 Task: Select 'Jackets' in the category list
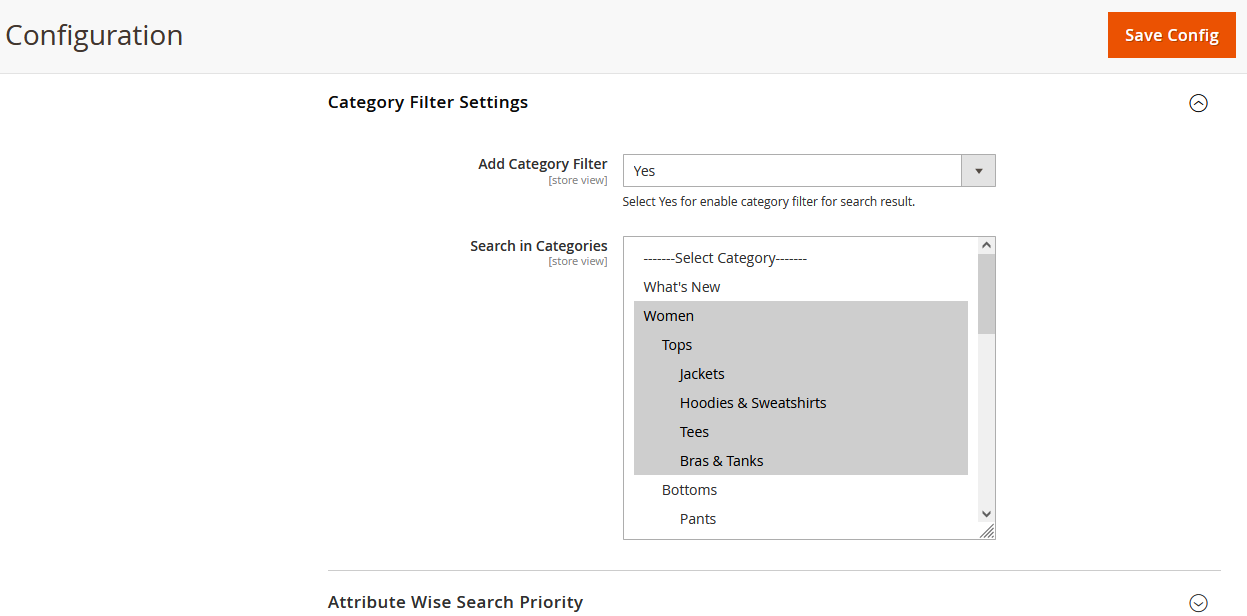pos(701,373)
